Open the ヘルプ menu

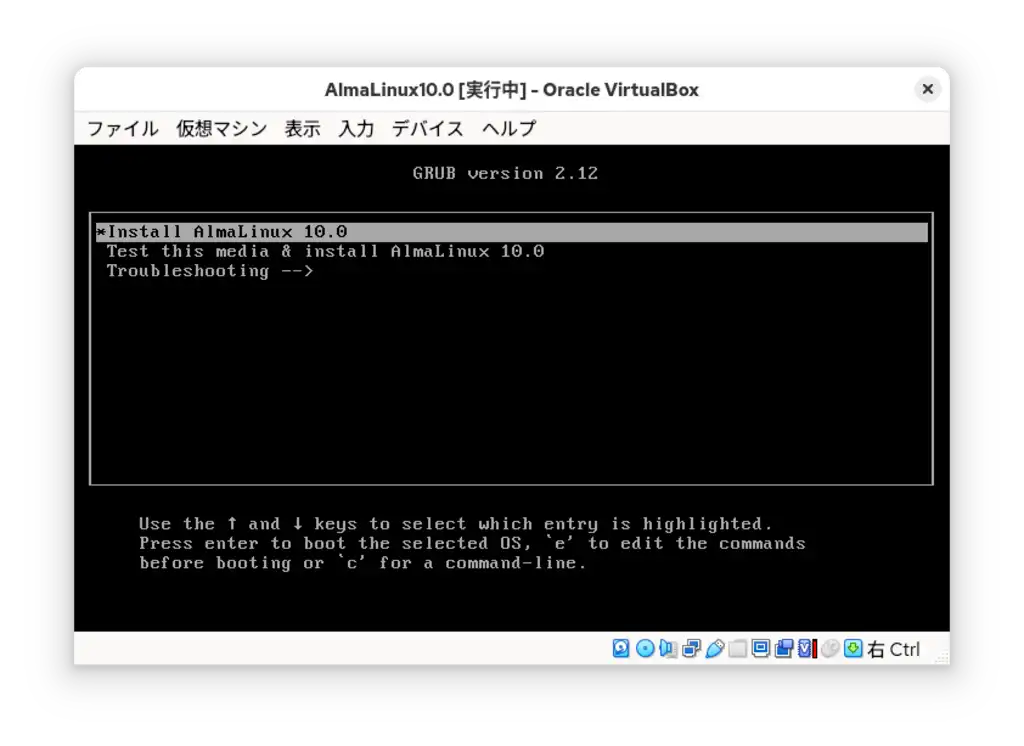[507, 128]
